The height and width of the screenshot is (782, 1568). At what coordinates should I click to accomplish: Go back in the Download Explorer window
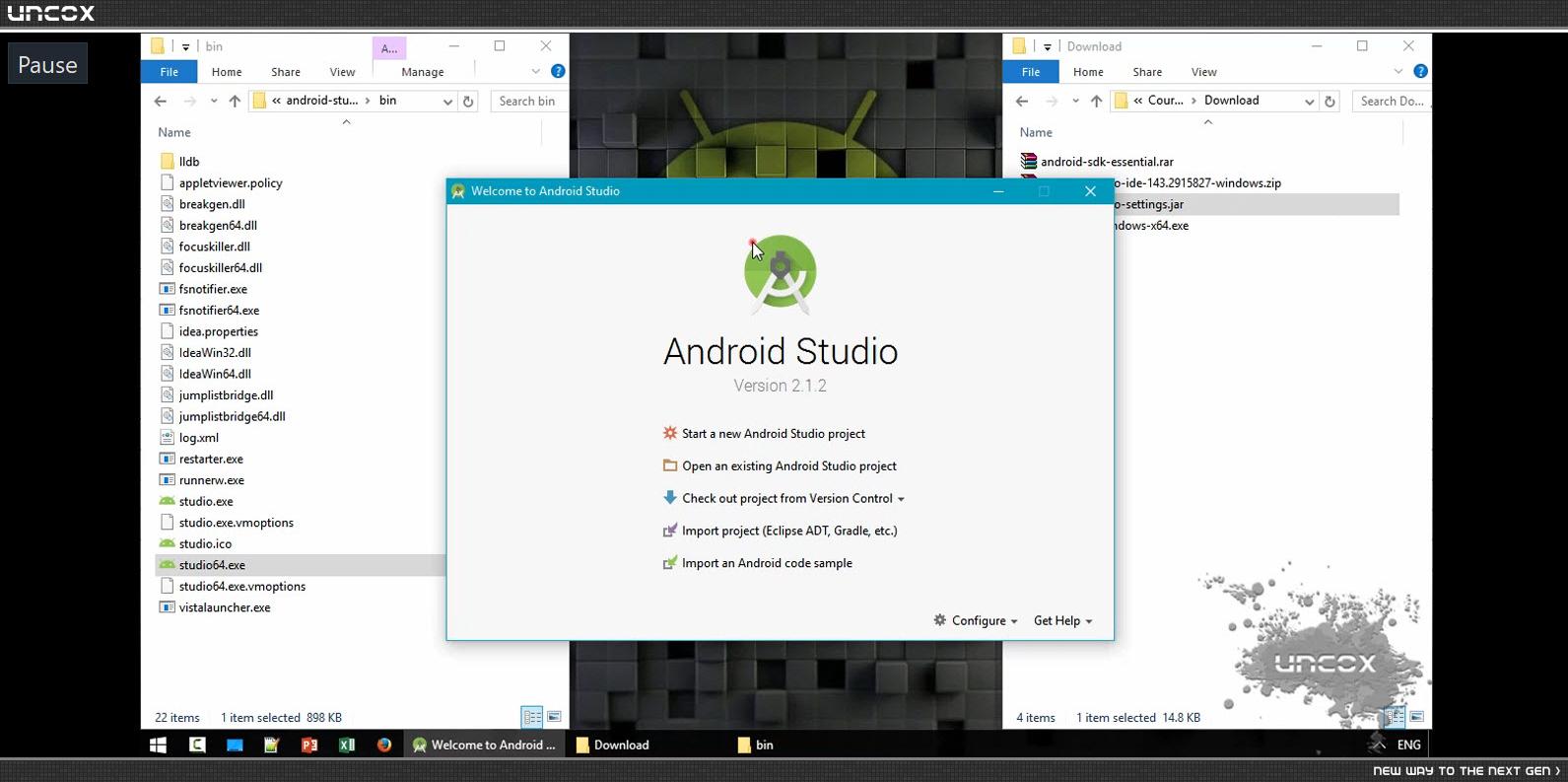1022,101
